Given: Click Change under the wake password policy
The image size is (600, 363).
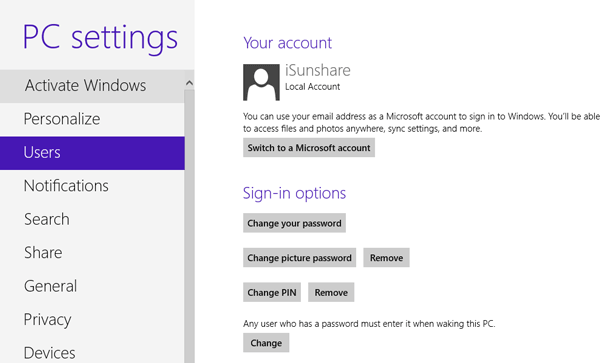Looking at the screenshot, I should 266,343.
